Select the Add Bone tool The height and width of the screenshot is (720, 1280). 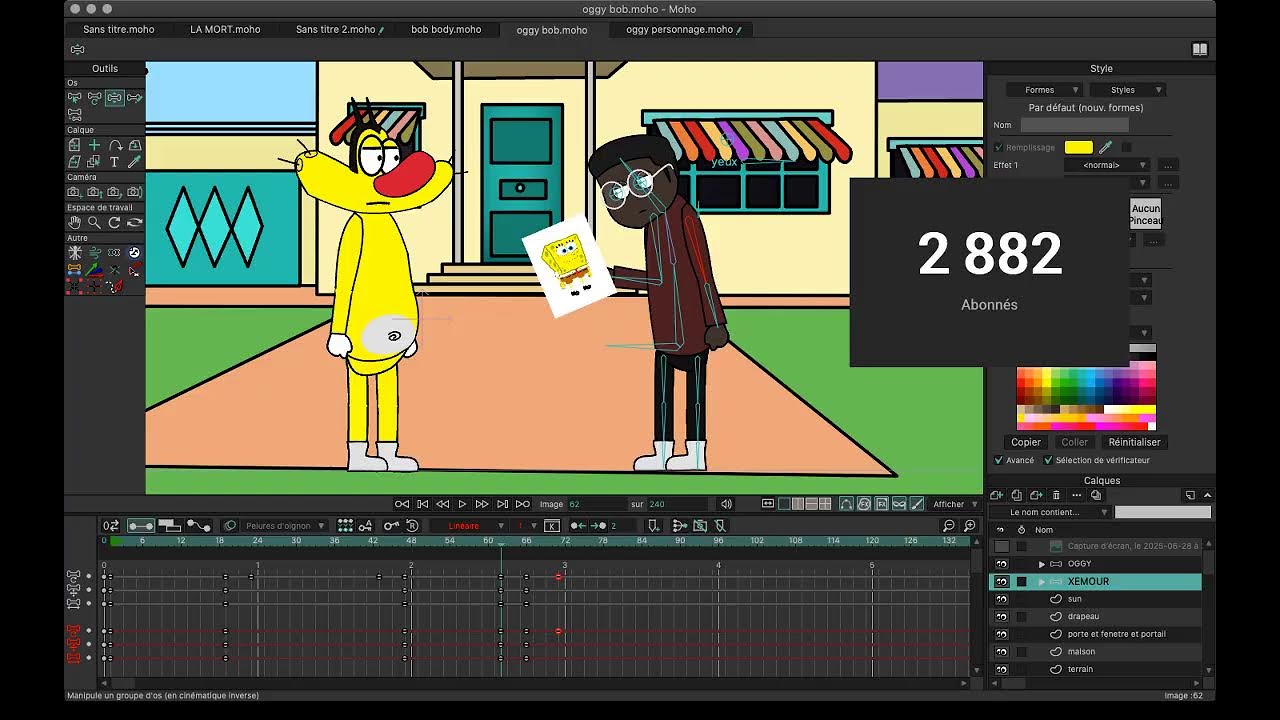(134, 98)
